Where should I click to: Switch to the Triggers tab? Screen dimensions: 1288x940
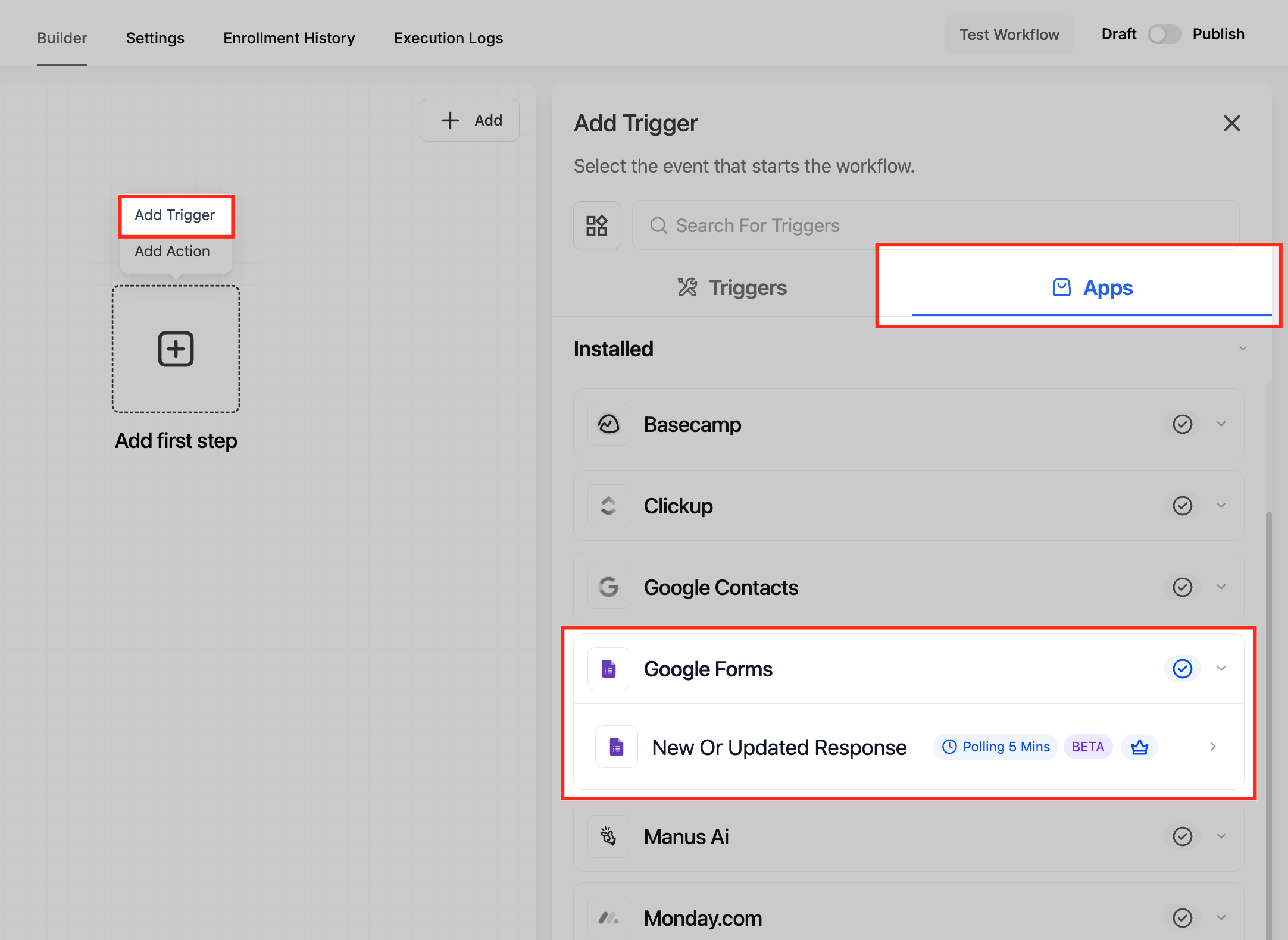point(732,288)
